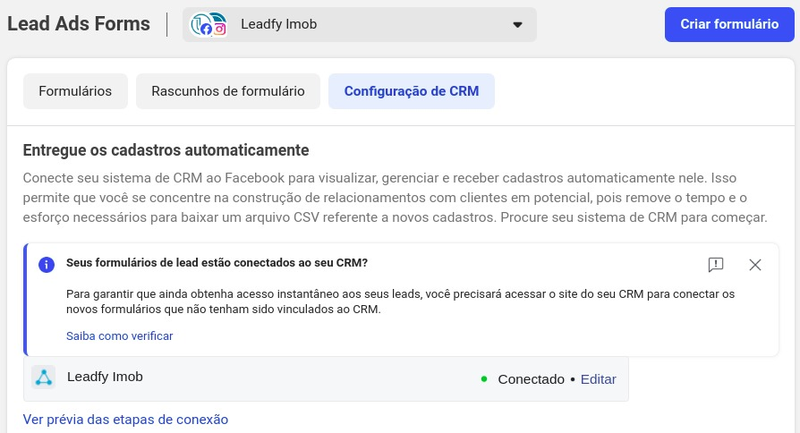Expand the page selector dropdown arrow
Image resolution: width=800 pixels, height=433 pixels.
click(517, 24)
